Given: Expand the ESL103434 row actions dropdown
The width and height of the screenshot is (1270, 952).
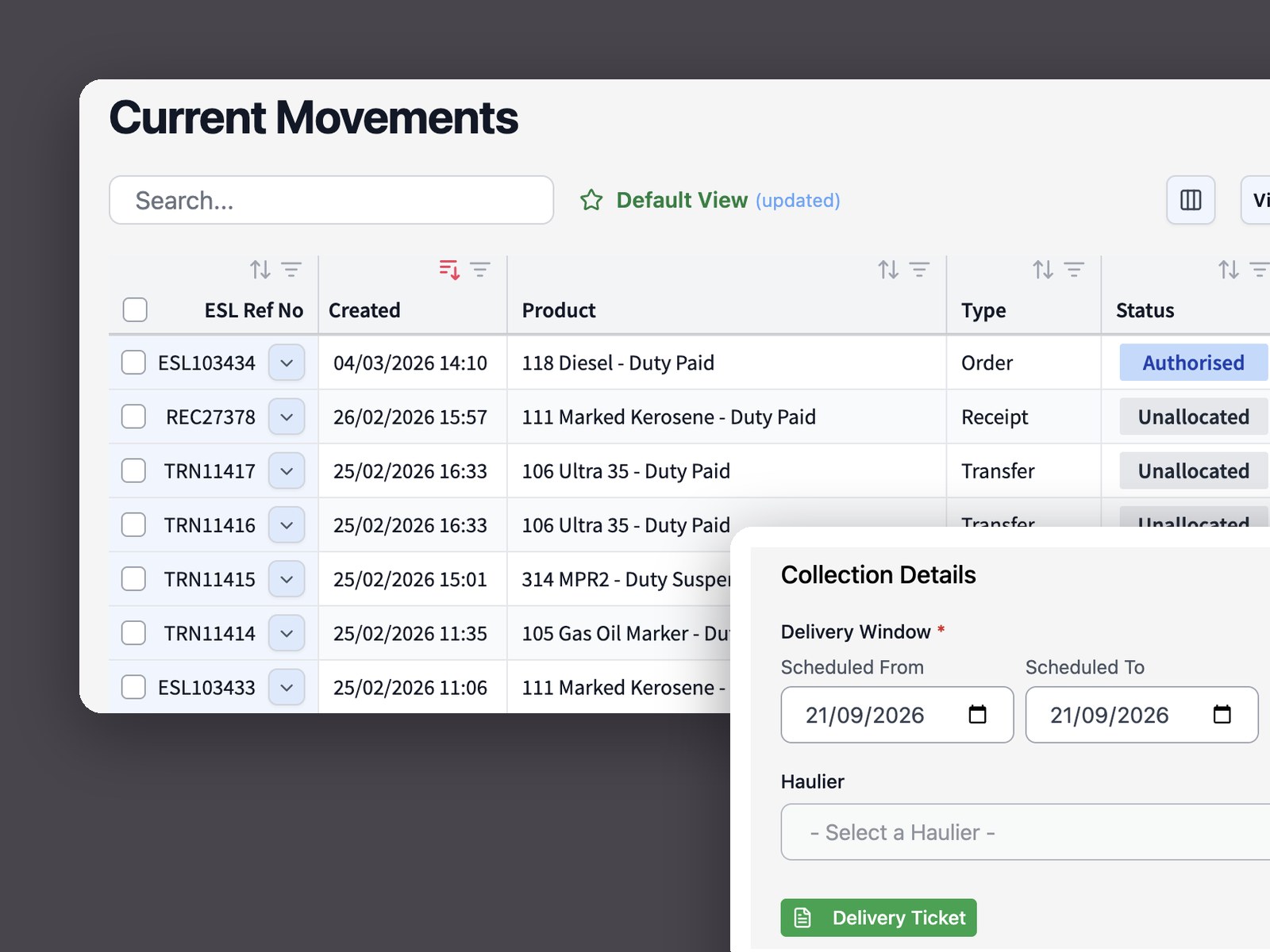Looking at the screenshot, I should coord(287,363).
